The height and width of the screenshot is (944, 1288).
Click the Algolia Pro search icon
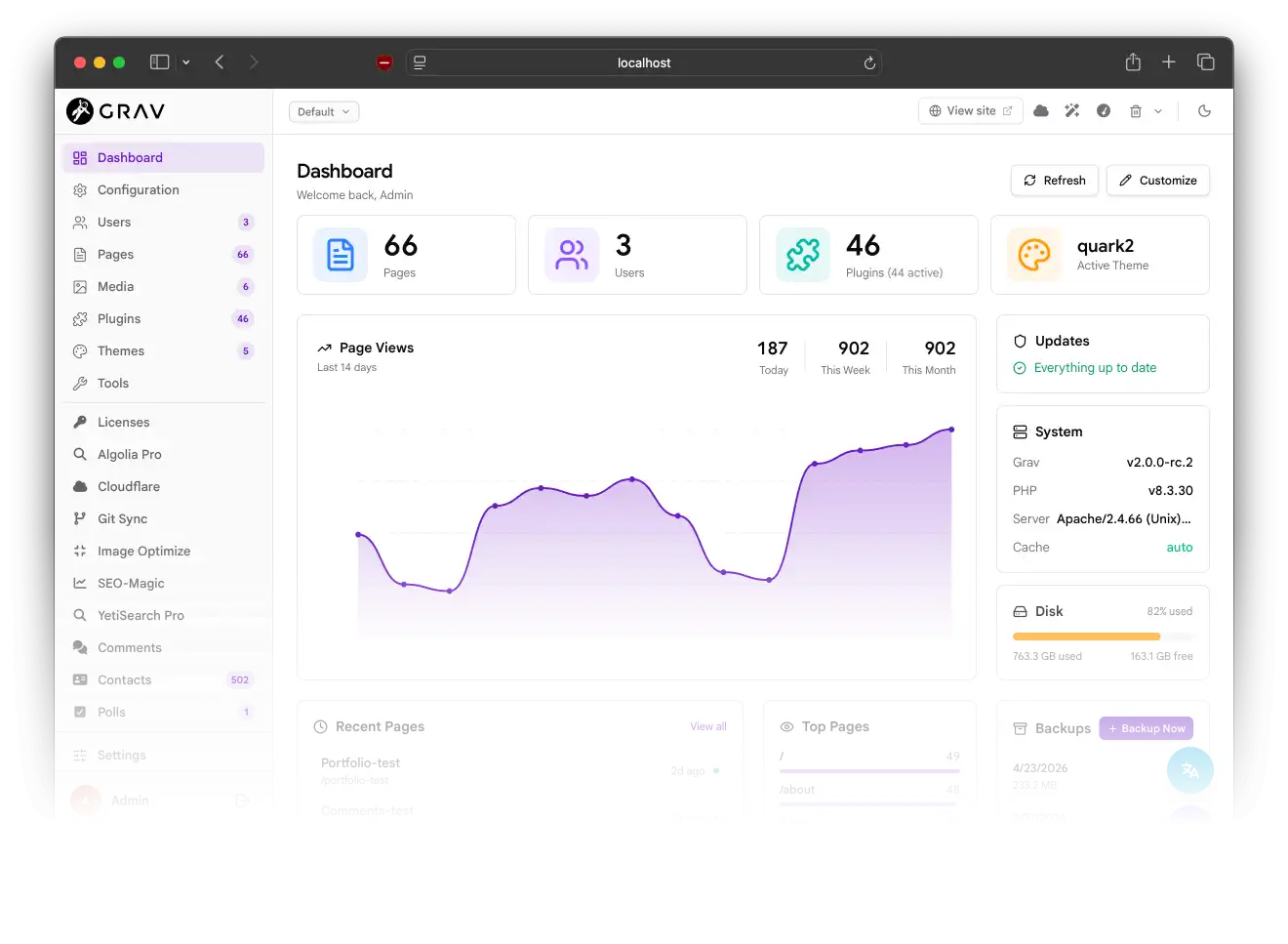pyautogui.click(x=80, y=455)
